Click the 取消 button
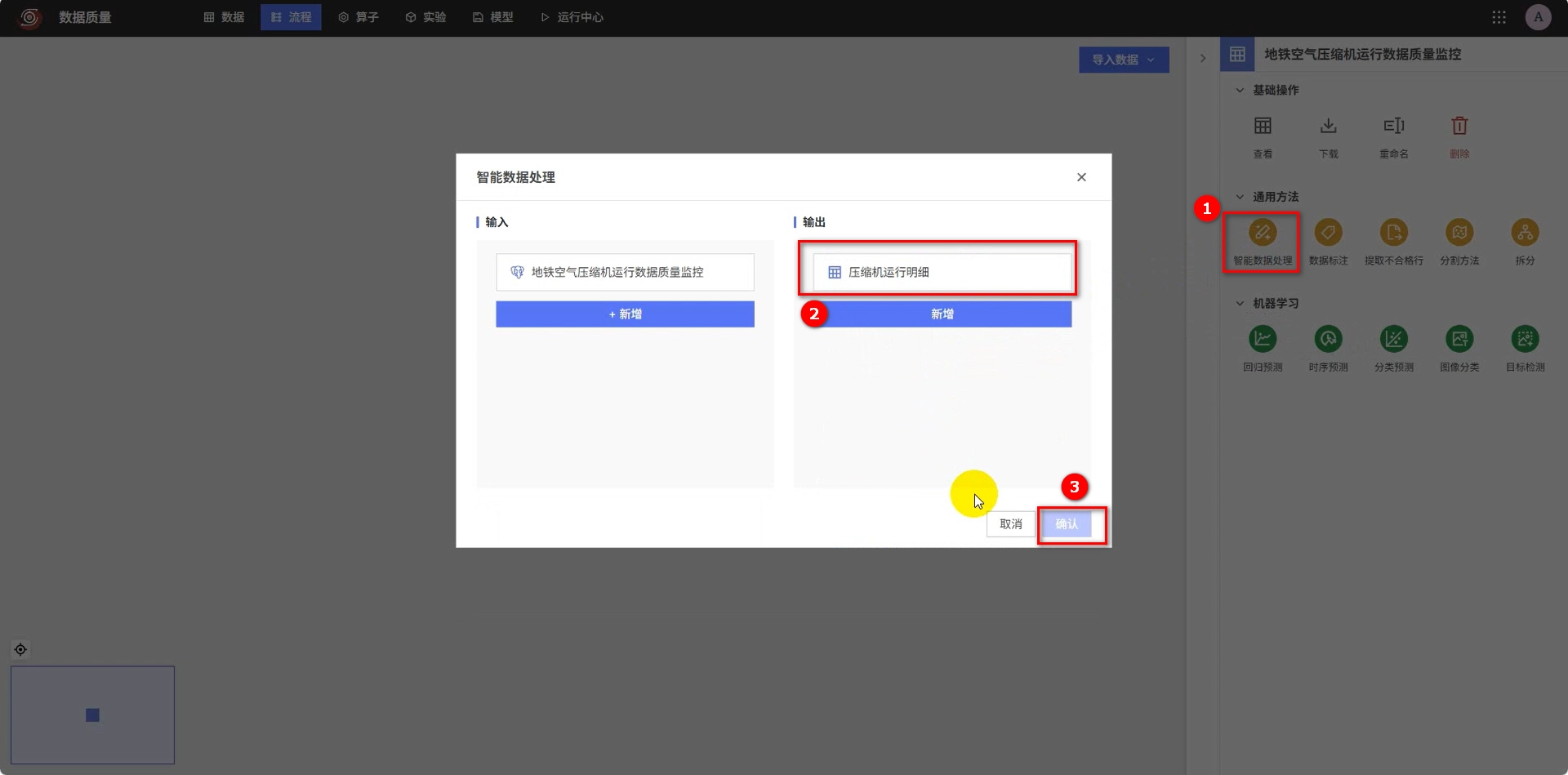Viewport: 1568px width, 775px height. (x=1010, y=524)
